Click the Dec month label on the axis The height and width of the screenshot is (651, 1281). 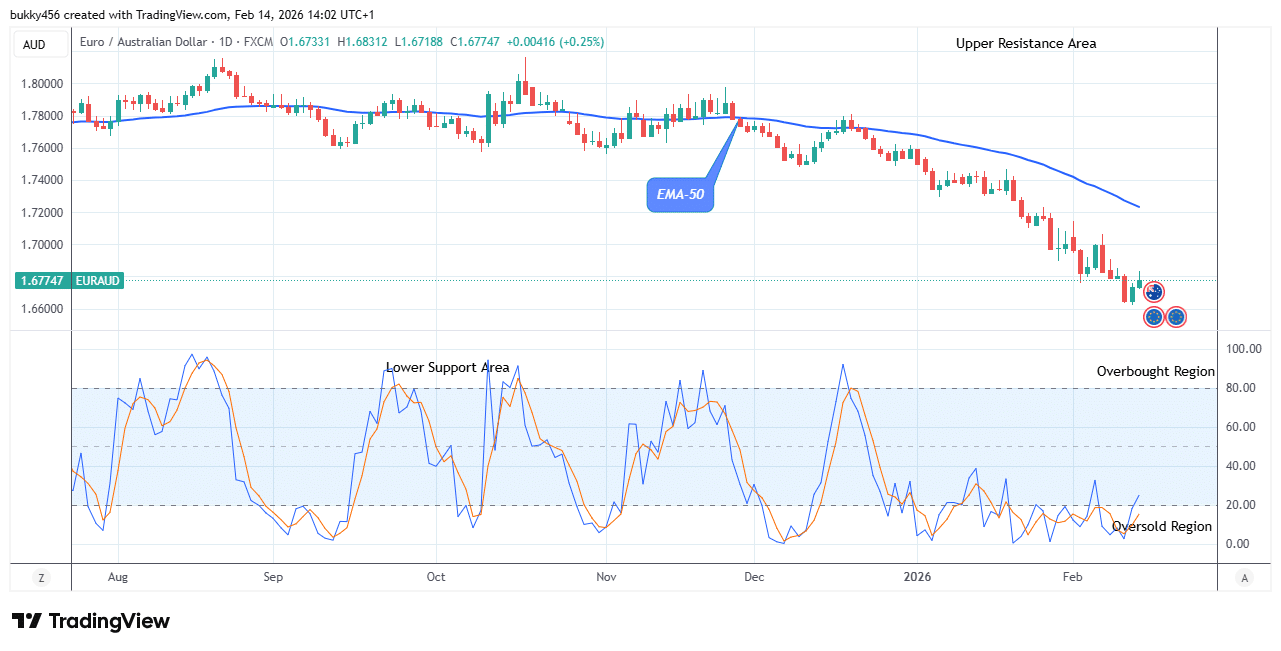click(753, 577)
